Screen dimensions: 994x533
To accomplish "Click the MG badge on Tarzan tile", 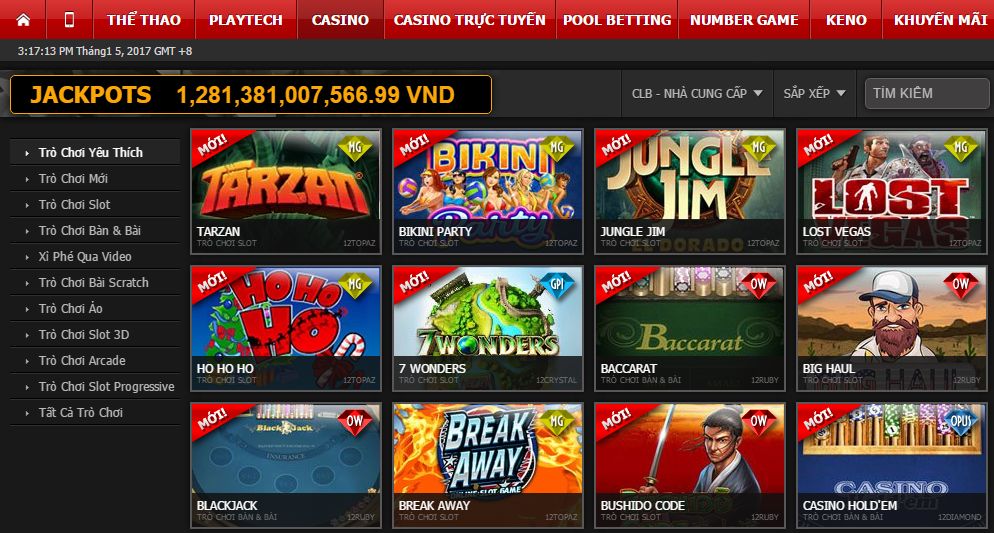I will pyautogui.click(x=355, y=148).
